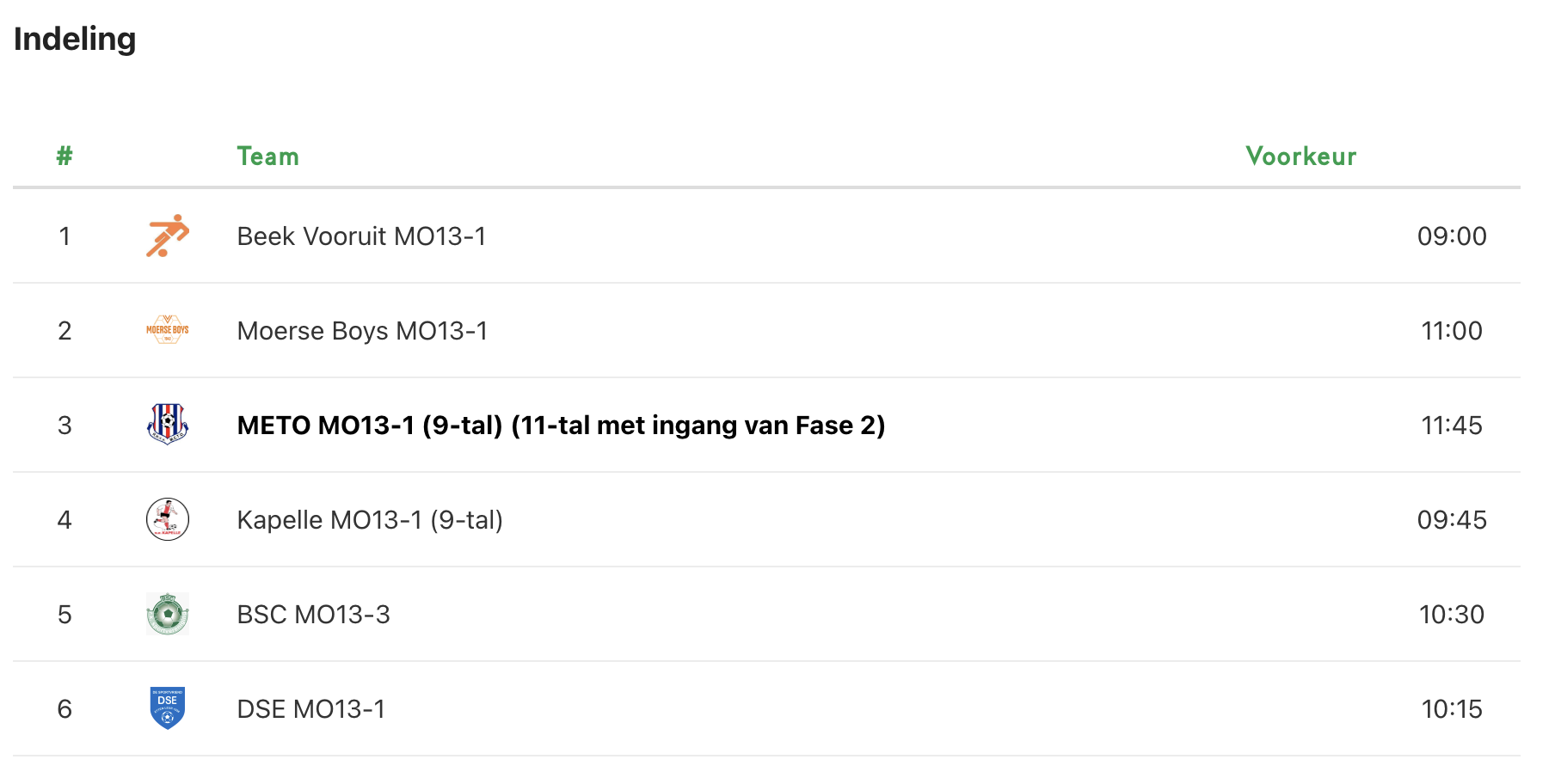Click the METO club crest icon
Viewport: 1555px width, 784px height.
click(167, 425)
